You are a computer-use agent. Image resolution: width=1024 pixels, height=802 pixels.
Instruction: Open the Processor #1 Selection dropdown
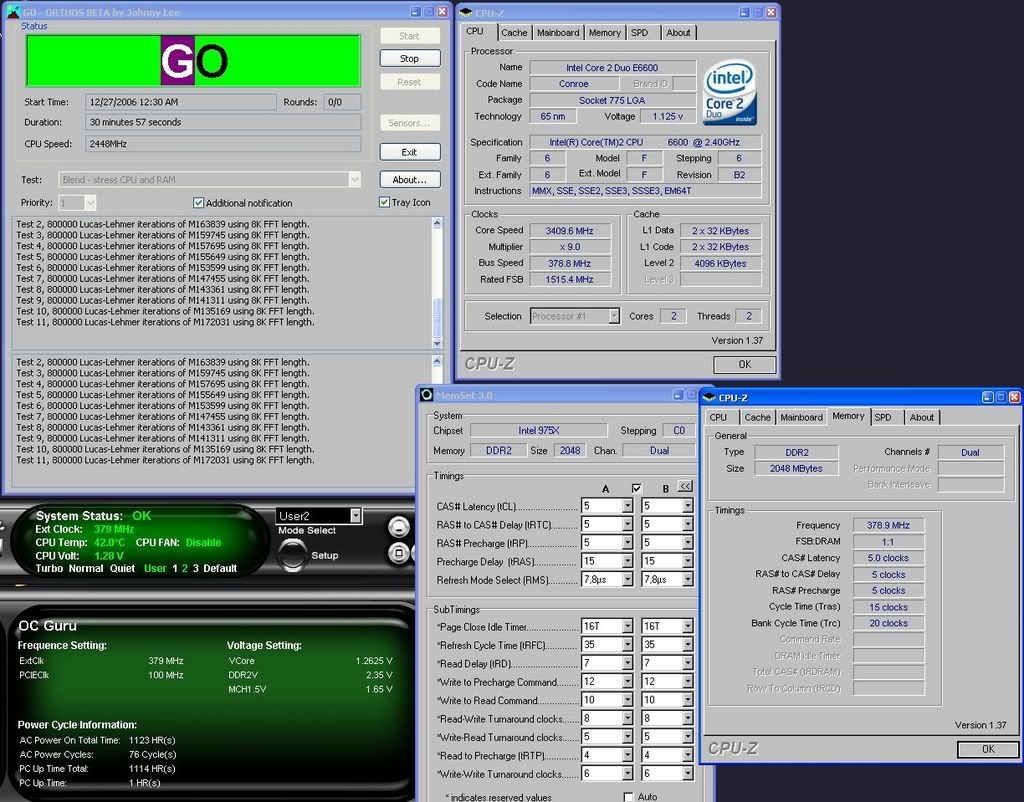[614, 316]
